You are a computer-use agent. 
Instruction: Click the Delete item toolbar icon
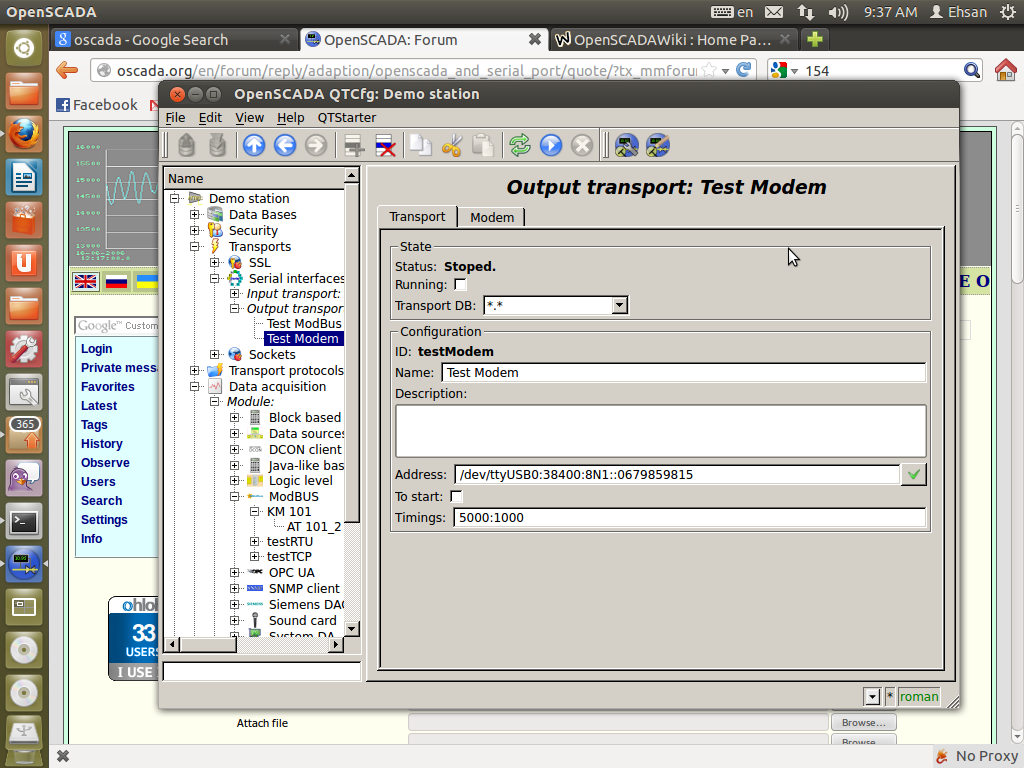click(384, 146)
